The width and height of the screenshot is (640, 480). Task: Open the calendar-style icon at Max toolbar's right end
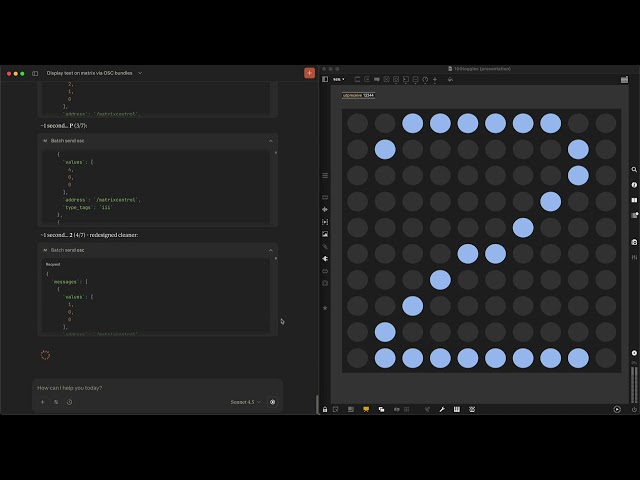624,80
